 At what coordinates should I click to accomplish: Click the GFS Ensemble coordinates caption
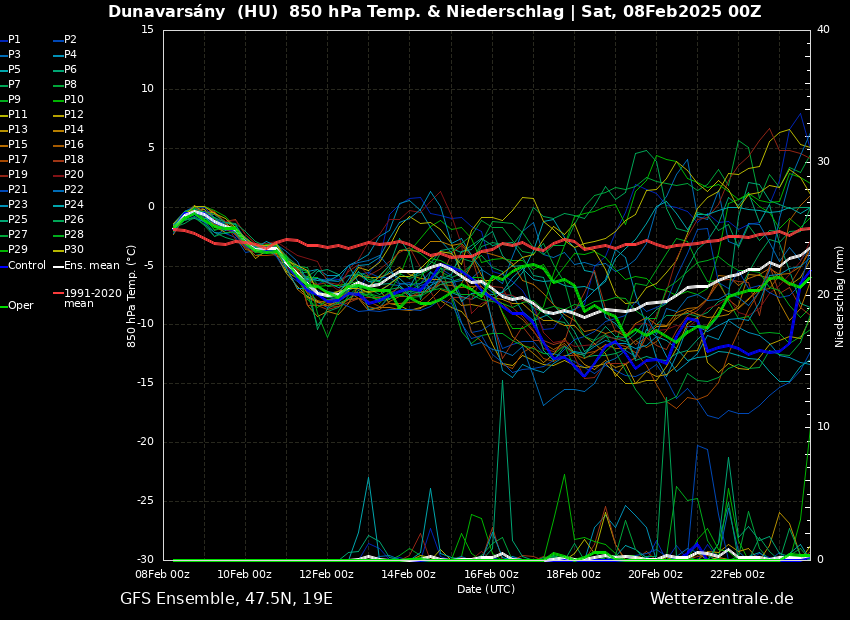click(226, 599)
